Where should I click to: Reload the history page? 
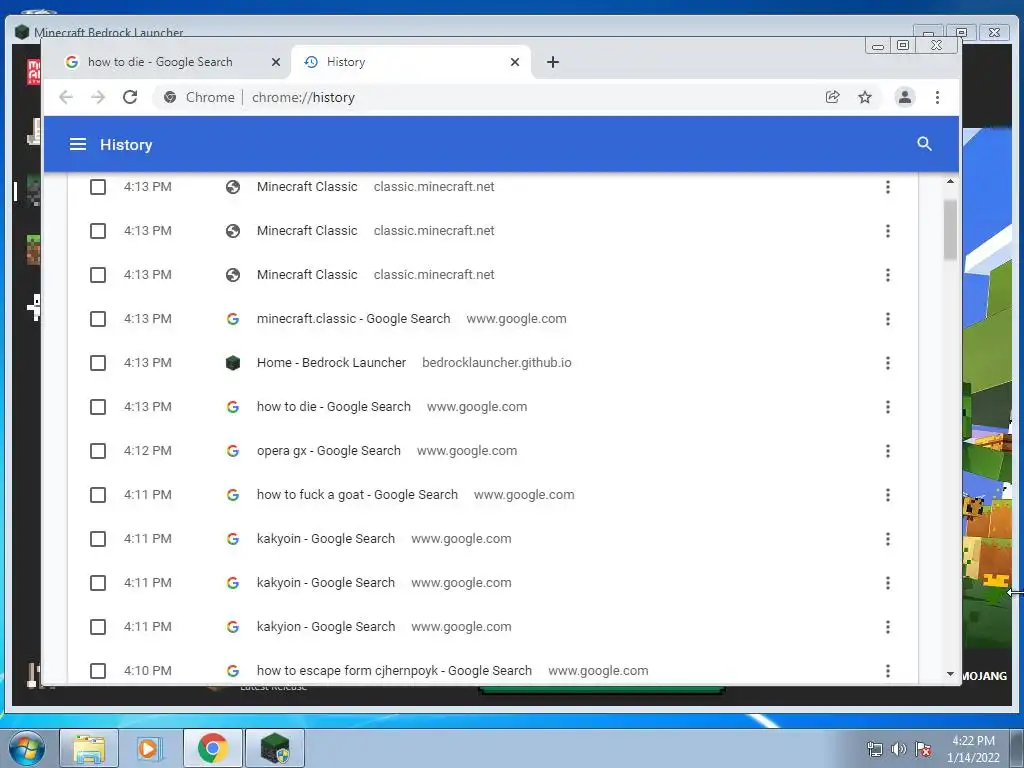click(130, 97)
